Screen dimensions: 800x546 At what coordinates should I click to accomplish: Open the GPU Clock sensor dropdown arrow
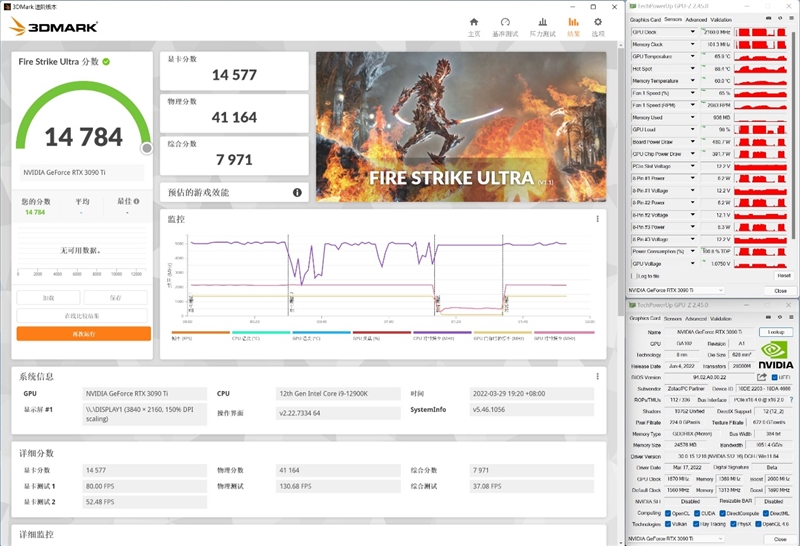tap(692, 32)
